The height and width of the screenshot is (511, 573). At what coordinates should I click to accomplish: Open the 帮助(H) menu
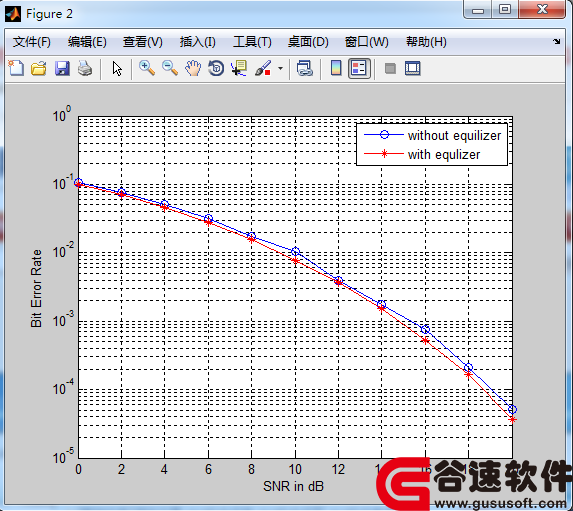(426, 42)
